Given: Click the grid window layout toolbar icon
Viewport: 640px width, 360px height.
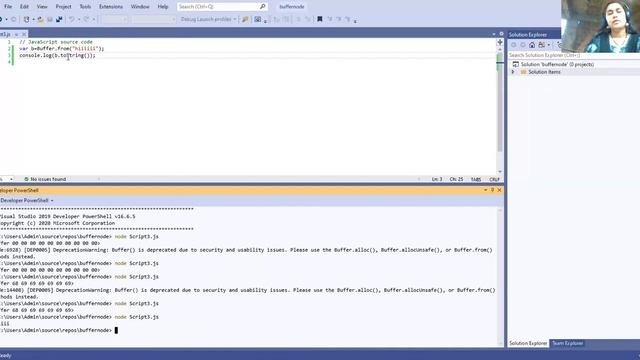Looking at the screenshot, I should pyautogui.click(x=258, y=19).
